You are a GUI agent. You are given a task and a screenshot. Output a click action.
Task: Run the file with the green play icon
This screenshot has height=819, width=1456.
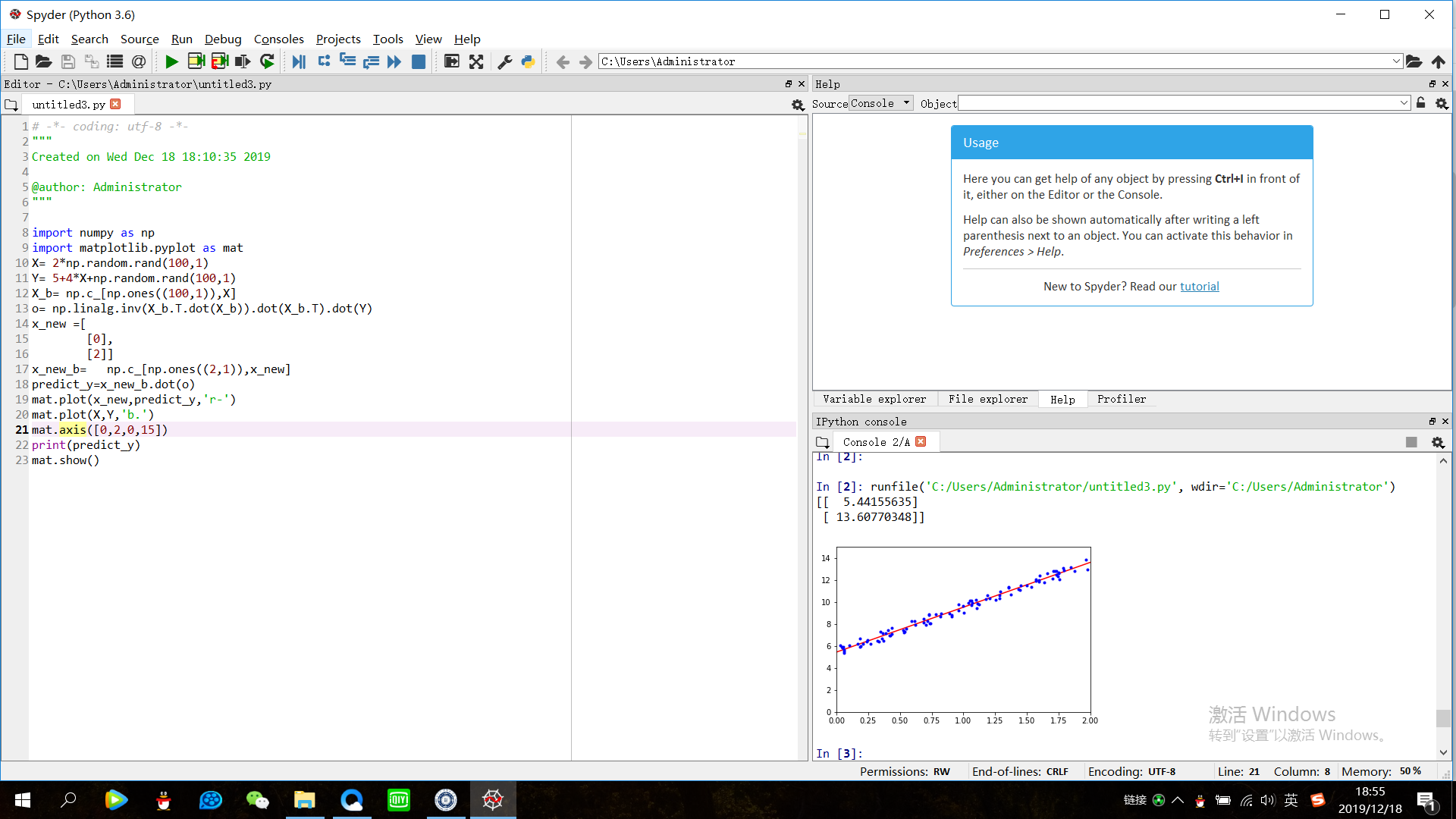click(x=172, y=62)
